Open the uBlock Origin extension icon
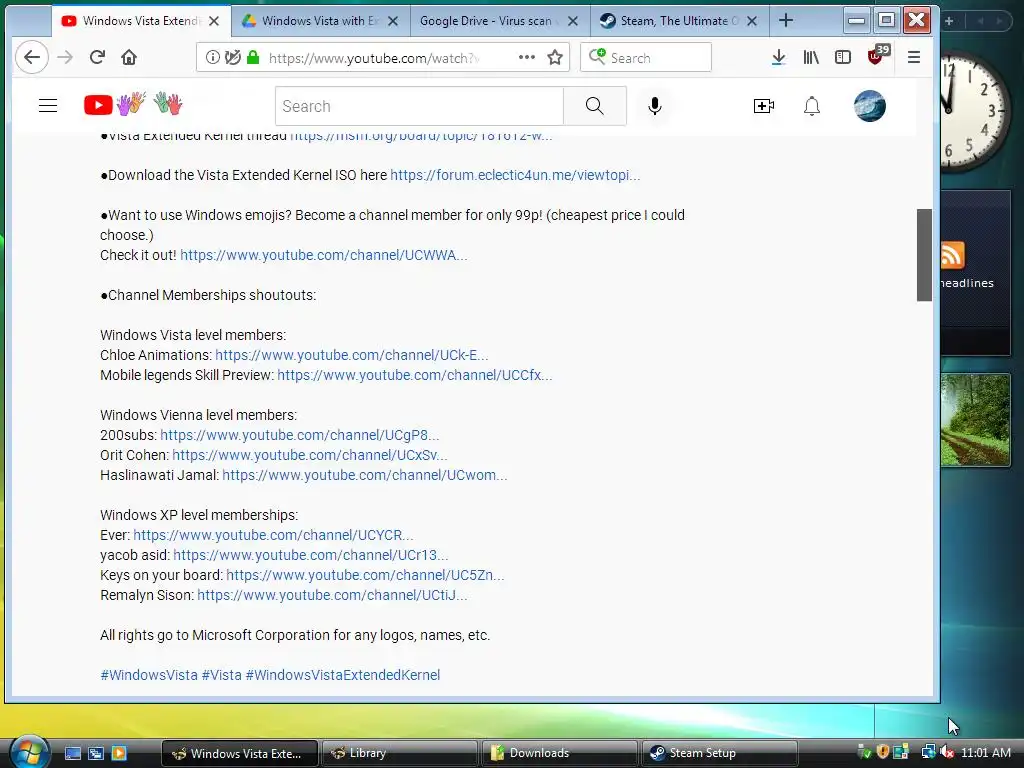The width and height of the screenshot is (1024, 768). (x=877, y=56)
